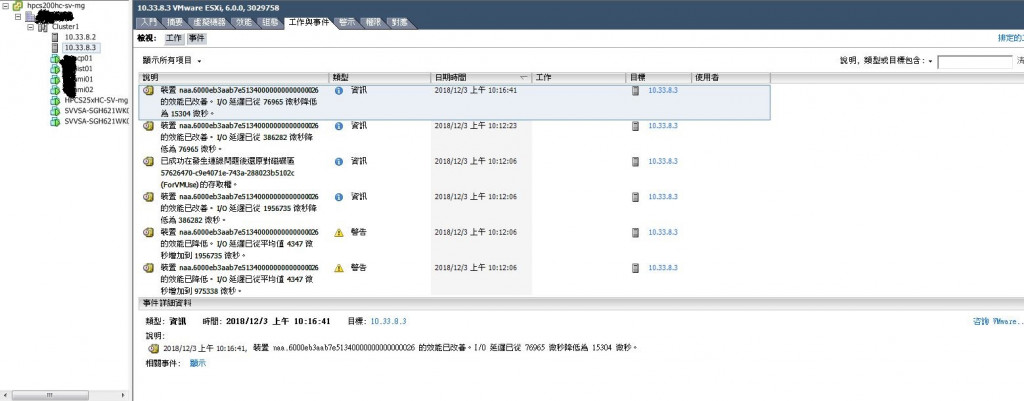Click 資訊 icon of the ForVMUse restored row

(x=338, y=161)
